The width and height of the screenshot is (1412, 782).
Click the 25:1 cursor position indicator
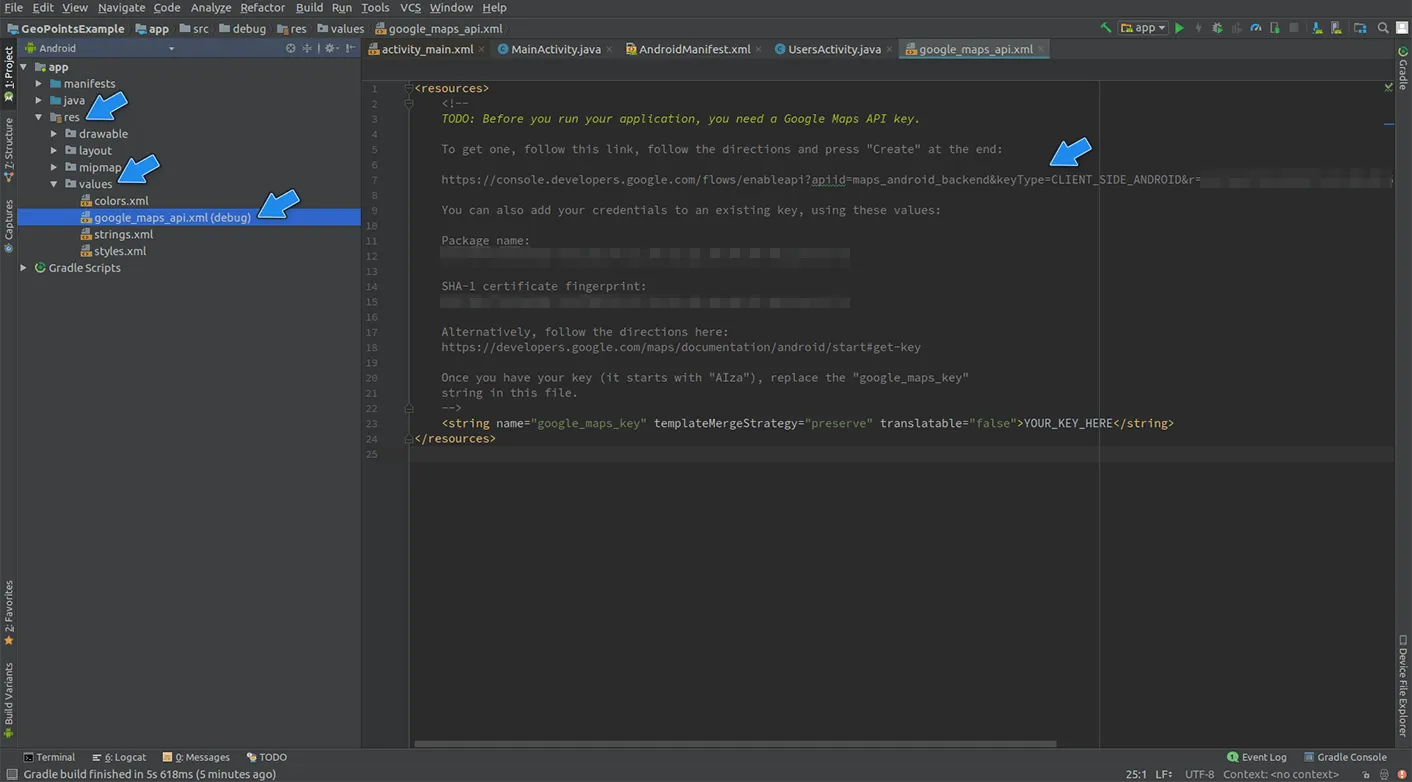tap(1136, 774)
